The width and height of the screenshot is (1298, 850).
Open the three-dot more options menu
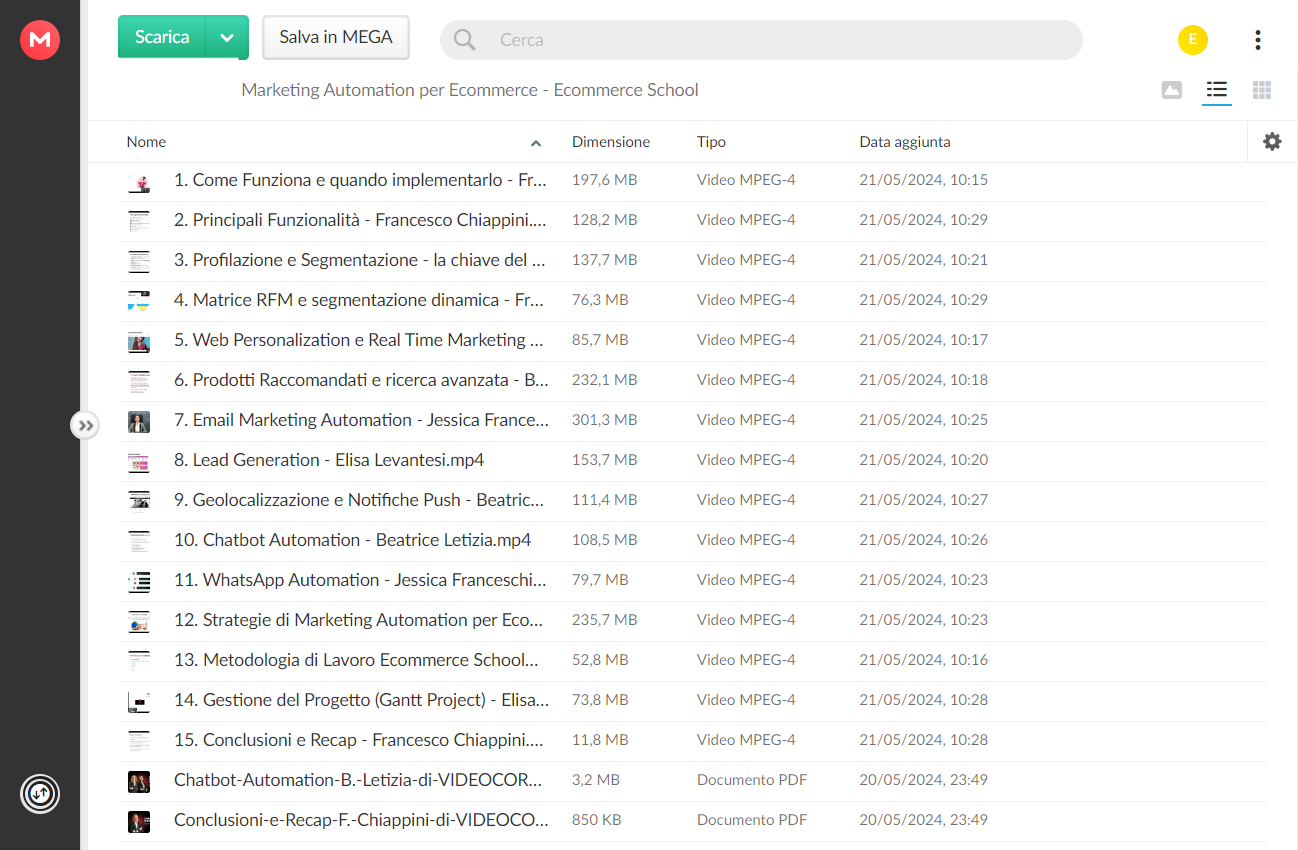click(x=1258, y=40)
